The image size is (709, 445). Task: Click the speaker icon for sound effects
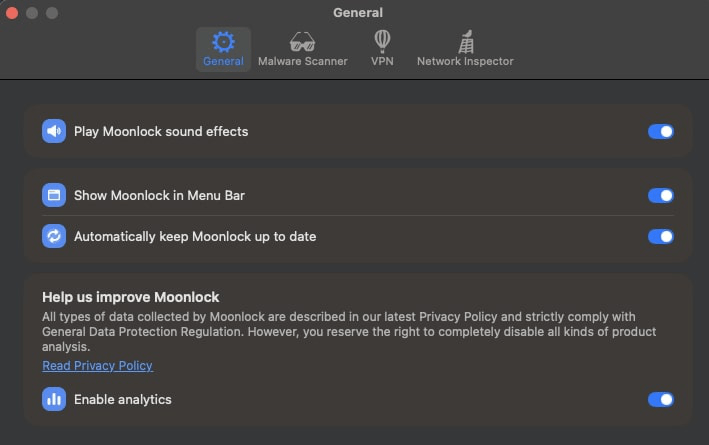[54, 131]
